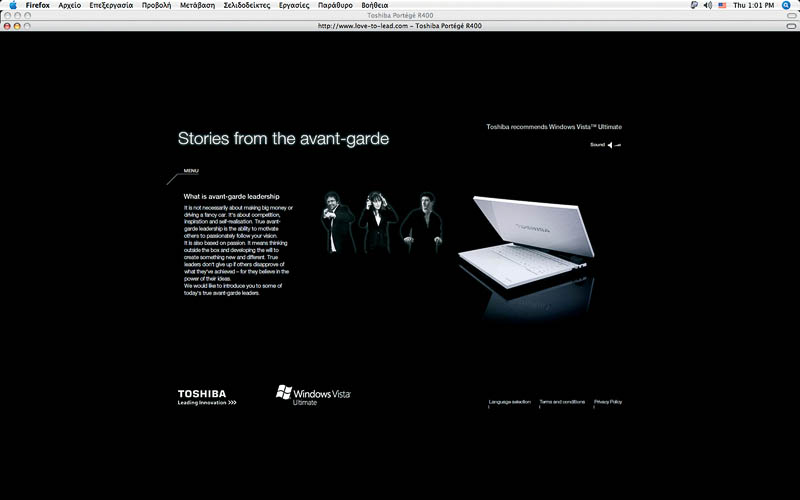The height and width of the screenshot is (500, 800).
Task: Click the Thu 1:01 PM clock
Action: point(754,5)
